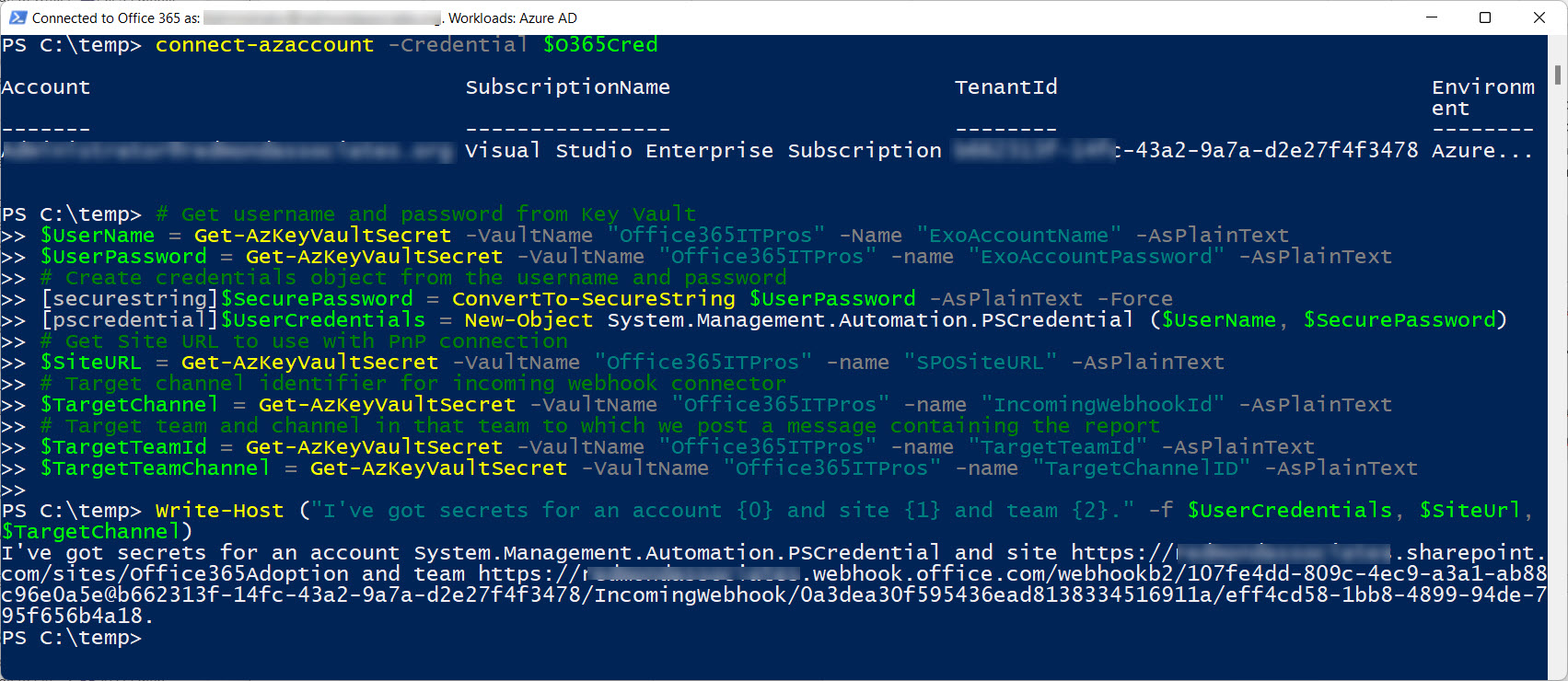This screenshot has height=681, width=1568.
Task: Click the 'Environment' column header
Action: coord(1483,98)
